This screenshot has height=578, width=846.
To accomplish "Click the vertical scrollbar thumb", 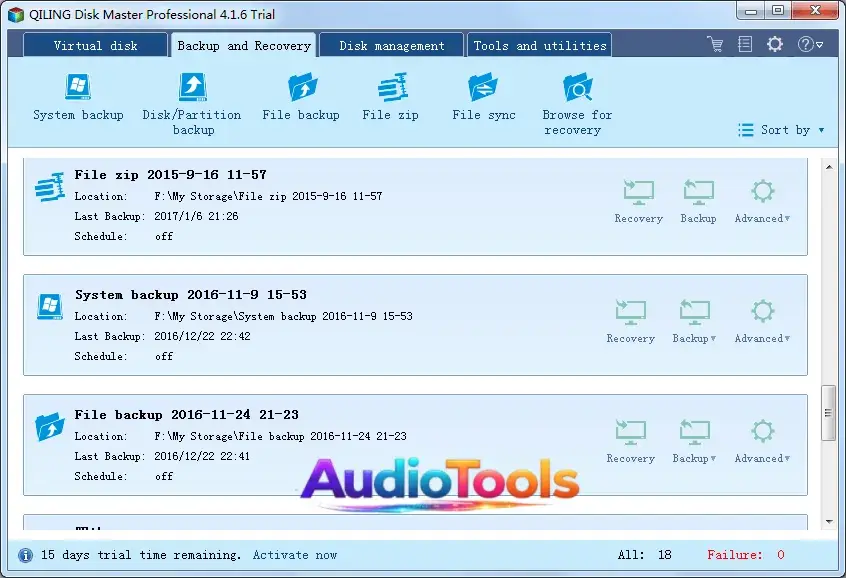I will click(x=829, y=413).
